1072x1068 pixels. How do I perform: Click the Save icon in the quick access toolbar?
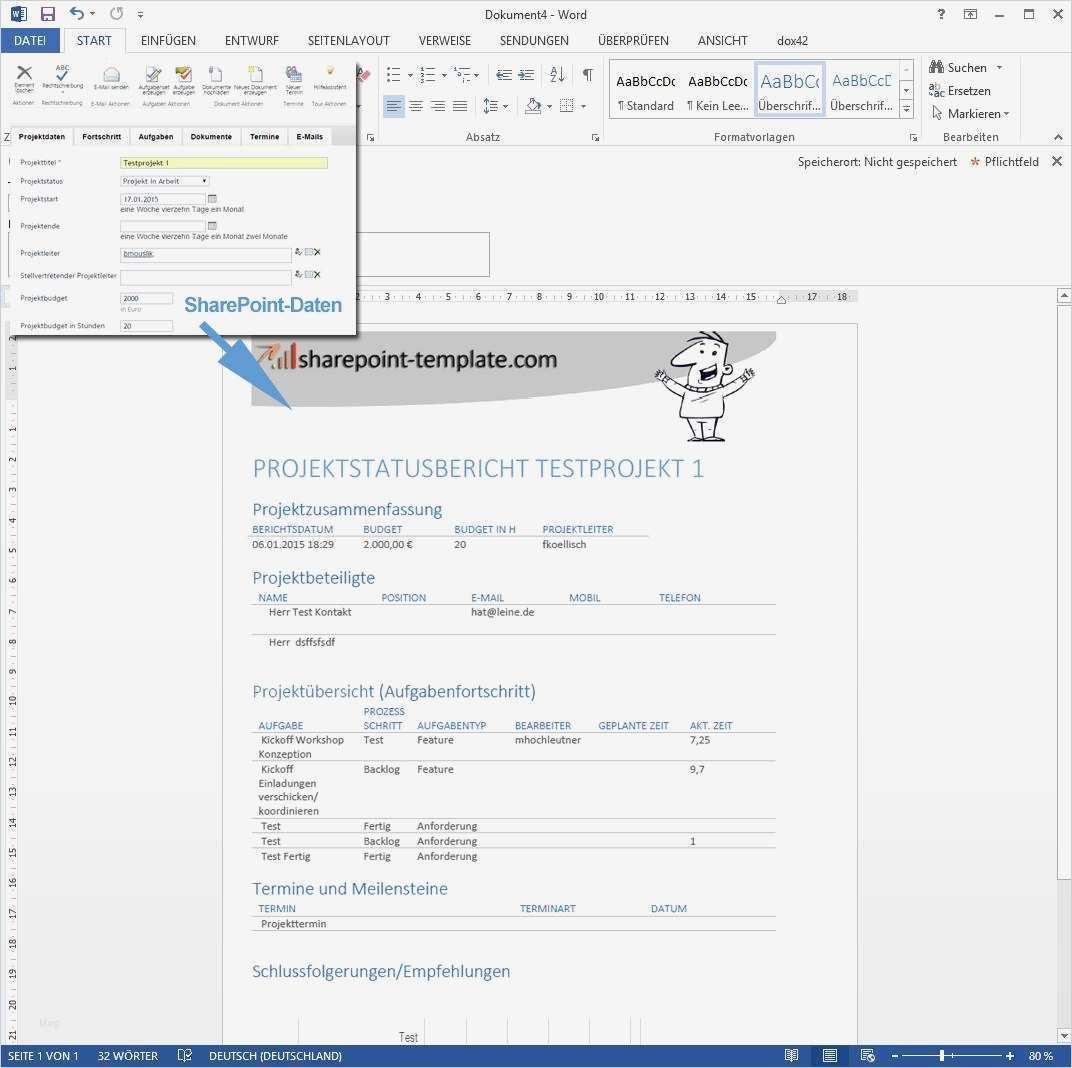click(47, 14)
